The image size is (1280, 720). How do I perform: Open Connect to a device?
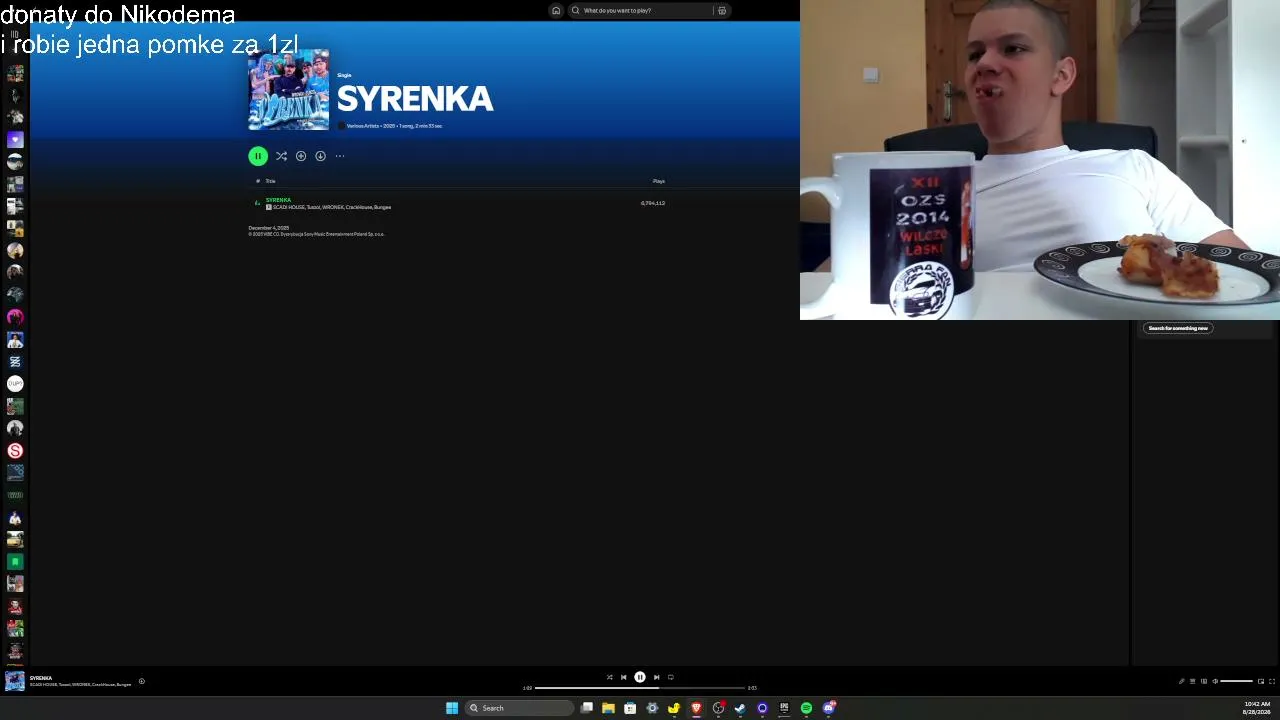1203,681
